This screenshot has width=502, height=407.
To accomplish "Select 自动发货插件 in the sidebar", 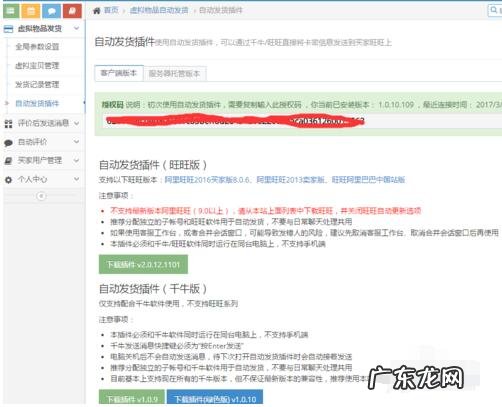I will 37,104.
